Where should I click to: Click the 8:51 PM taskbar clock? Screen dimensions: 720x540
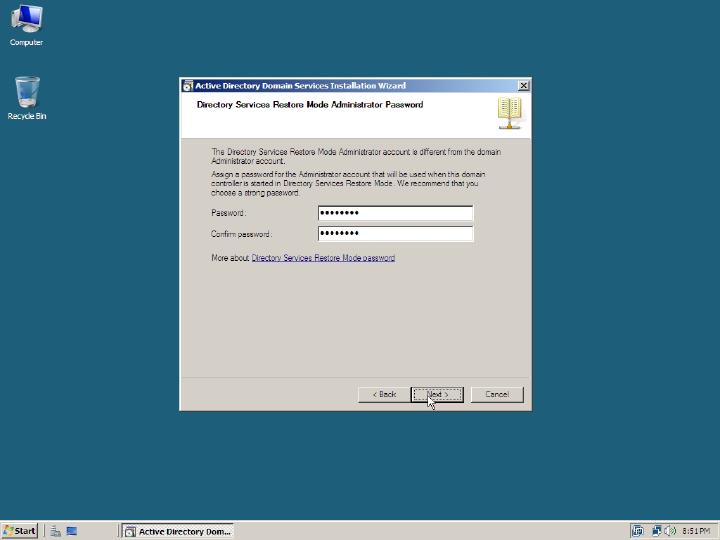click(696, 531)
